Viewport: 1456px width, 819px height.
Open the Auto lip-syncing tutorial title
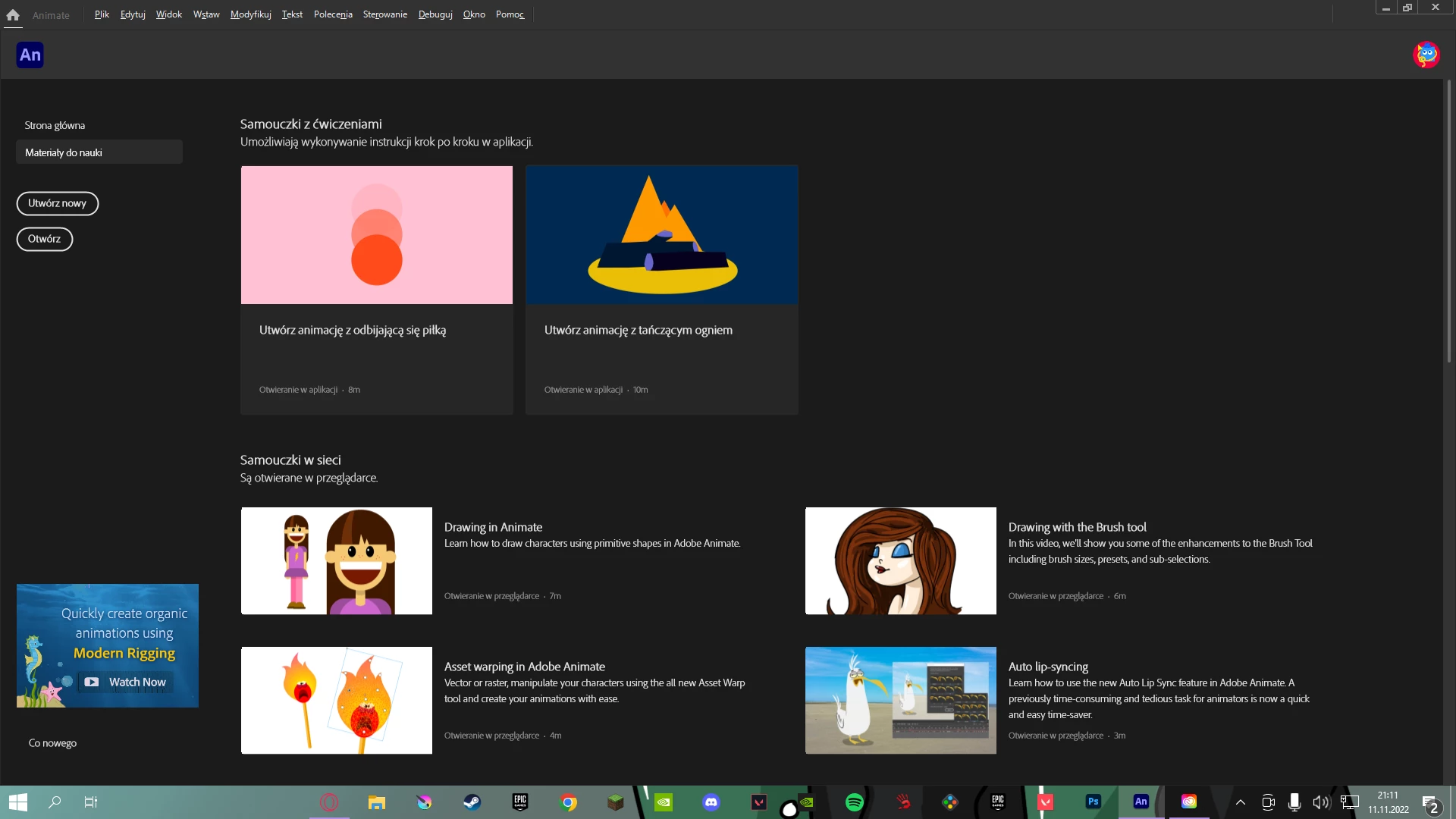1048,667
